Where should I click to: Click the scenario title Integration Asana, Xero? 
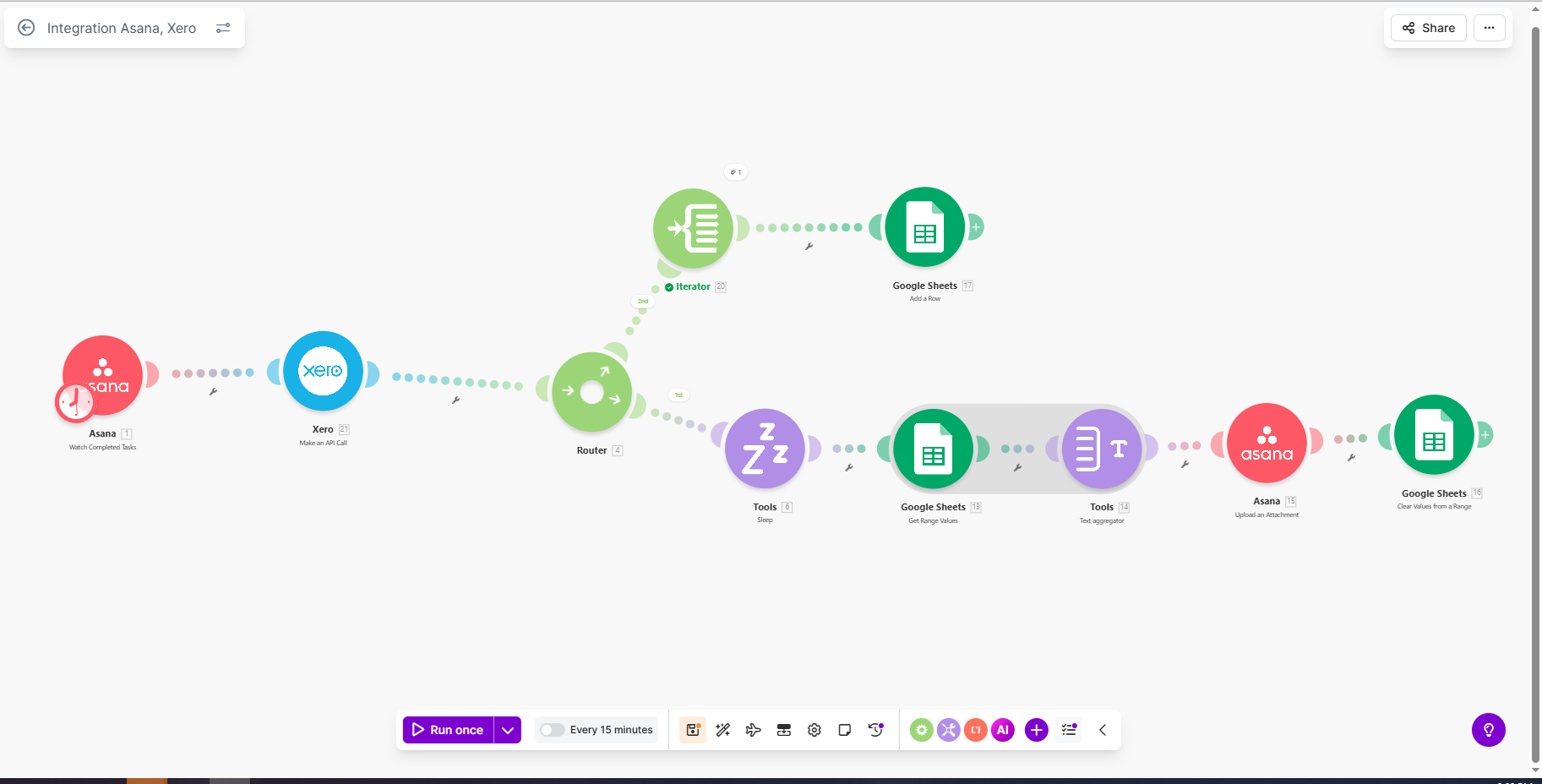pyautogui.click(x=122, y=28)
